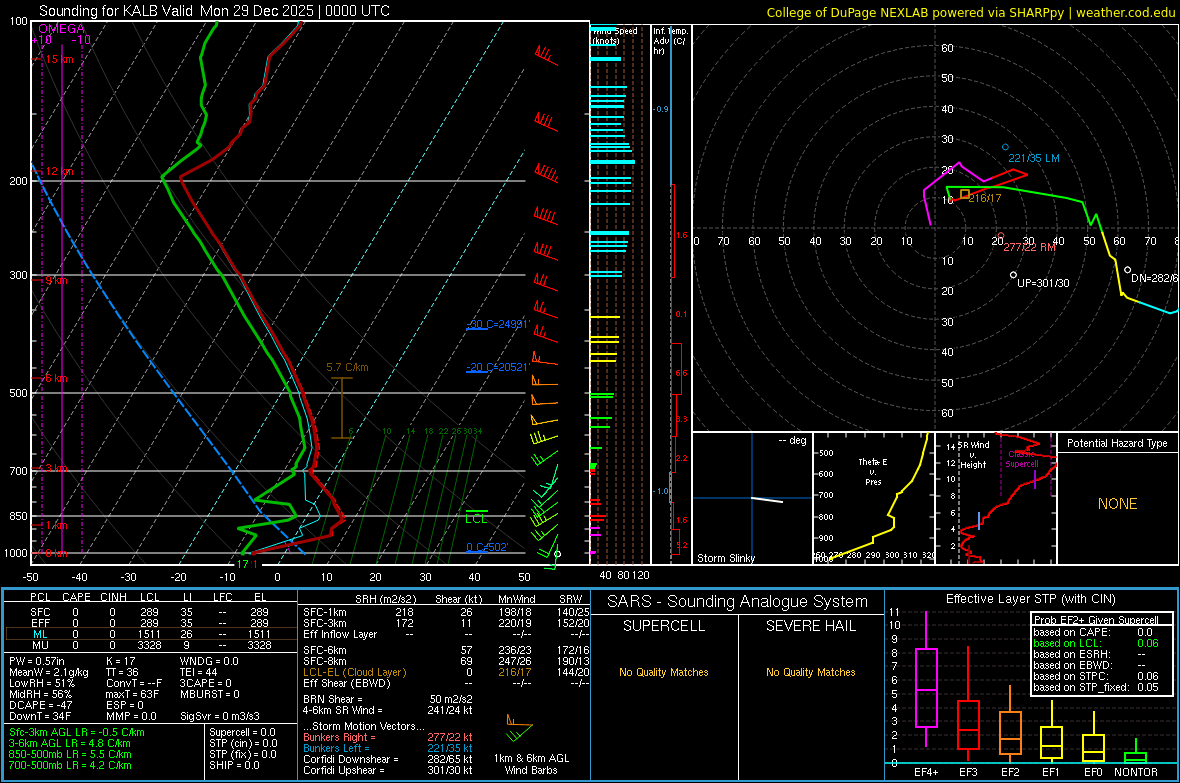Click the DCAPE = -47 value
Viewport: 1180px width, 783px height.
tap(39, 705)
